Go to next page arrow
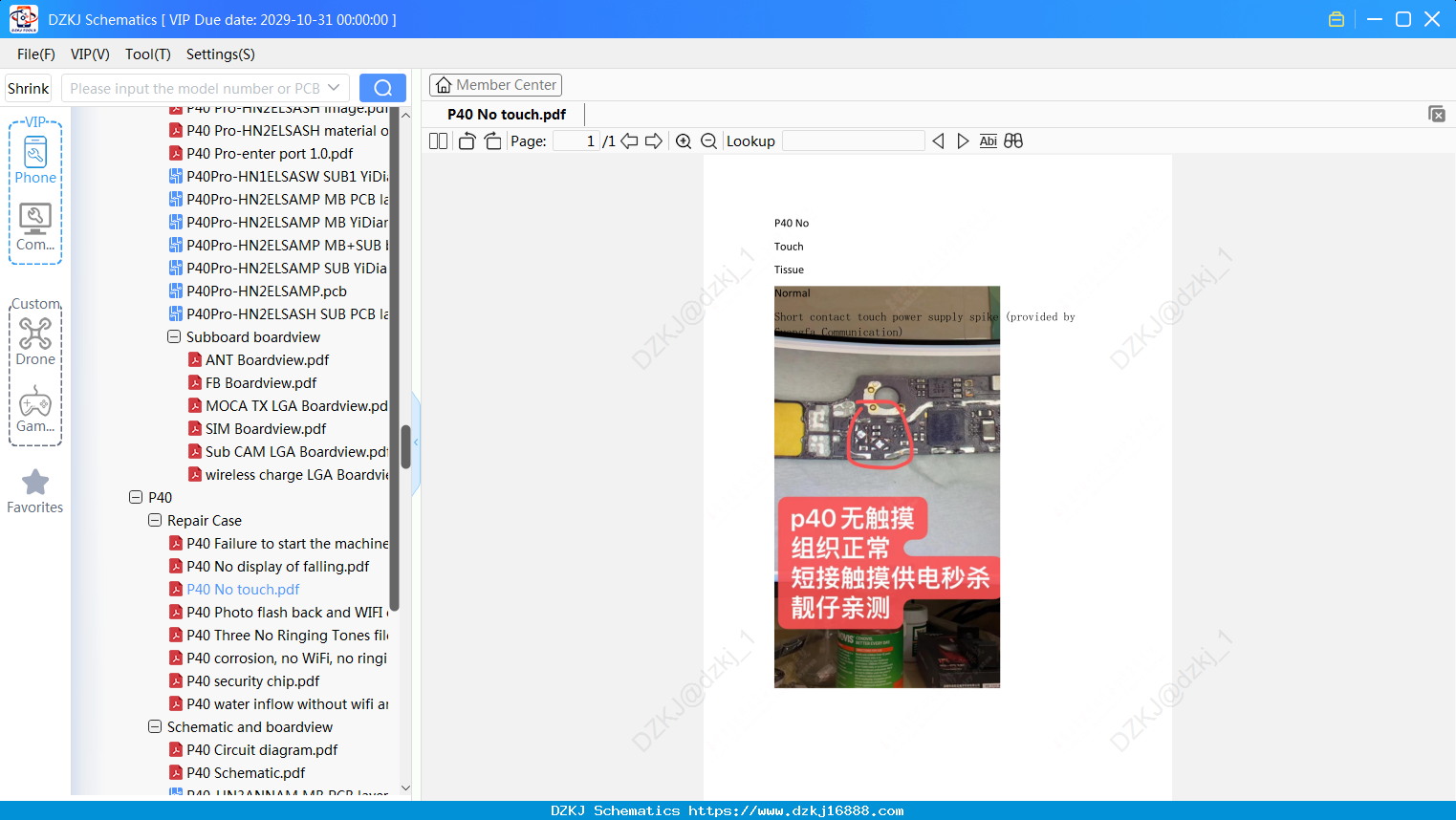Image resolution: width=1456 pixels, height=820 pixels. pos(654,141)
